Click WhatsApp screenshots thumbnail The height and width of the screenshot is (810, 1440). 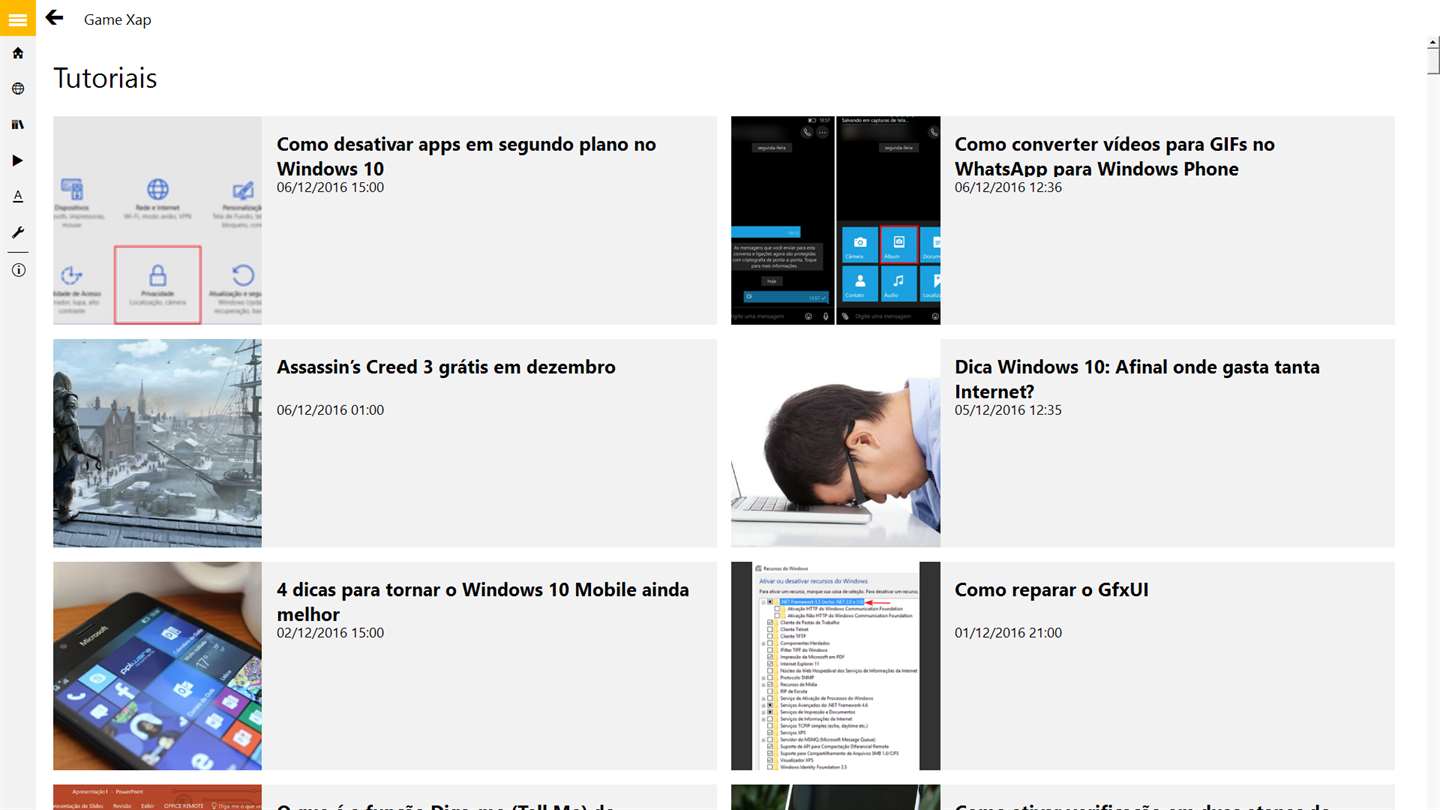tap(835, 220)
